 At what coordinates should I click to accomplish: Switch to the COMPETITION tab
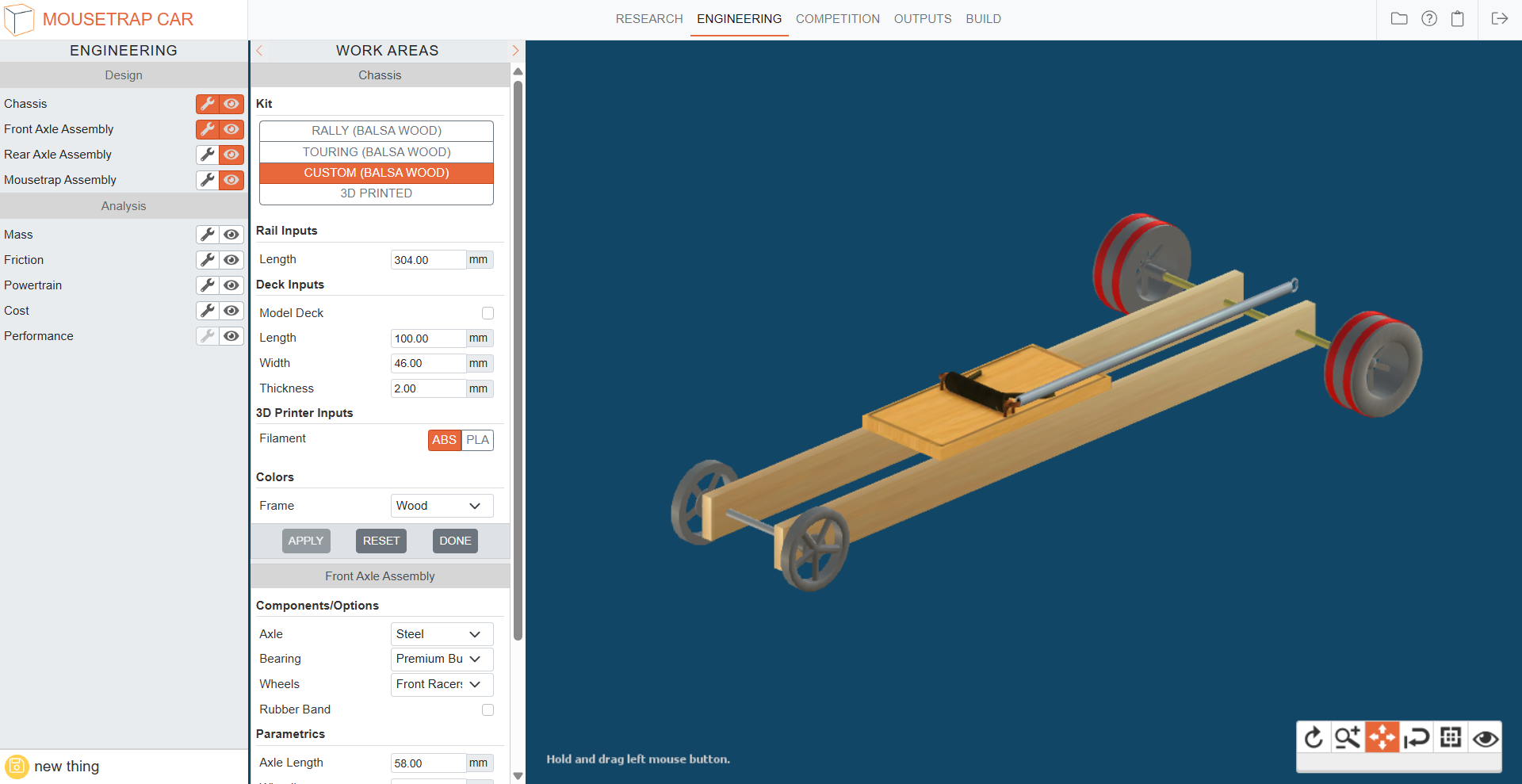tap(837, 19)
